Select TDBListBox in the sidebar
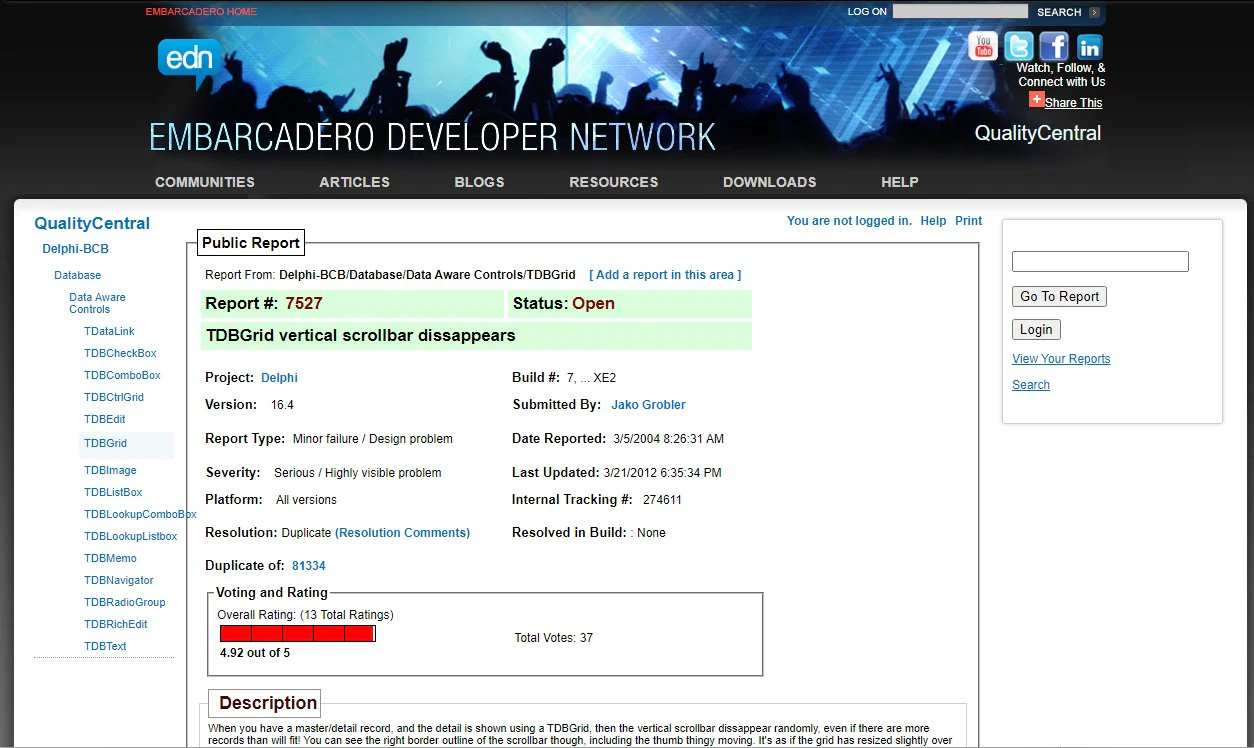Screen dimensions: 1254x748 click(113, 492)
